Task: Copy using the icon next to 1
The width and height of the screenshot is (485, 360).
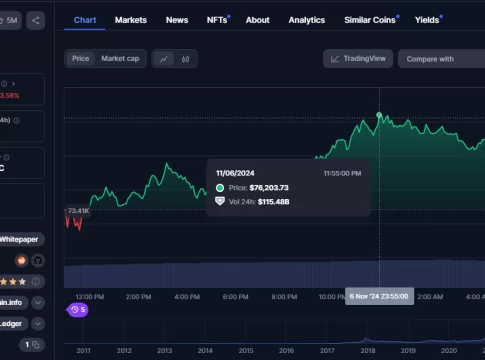Action: (x=36, y=345)
